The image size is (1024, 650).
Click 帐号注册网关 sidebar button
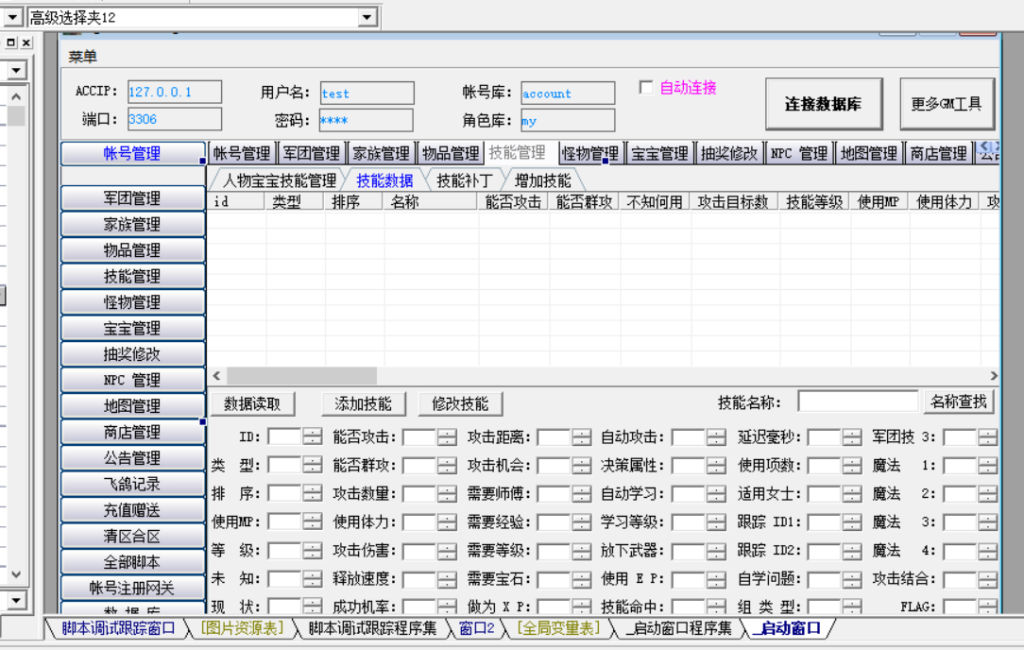coord(133,588)
